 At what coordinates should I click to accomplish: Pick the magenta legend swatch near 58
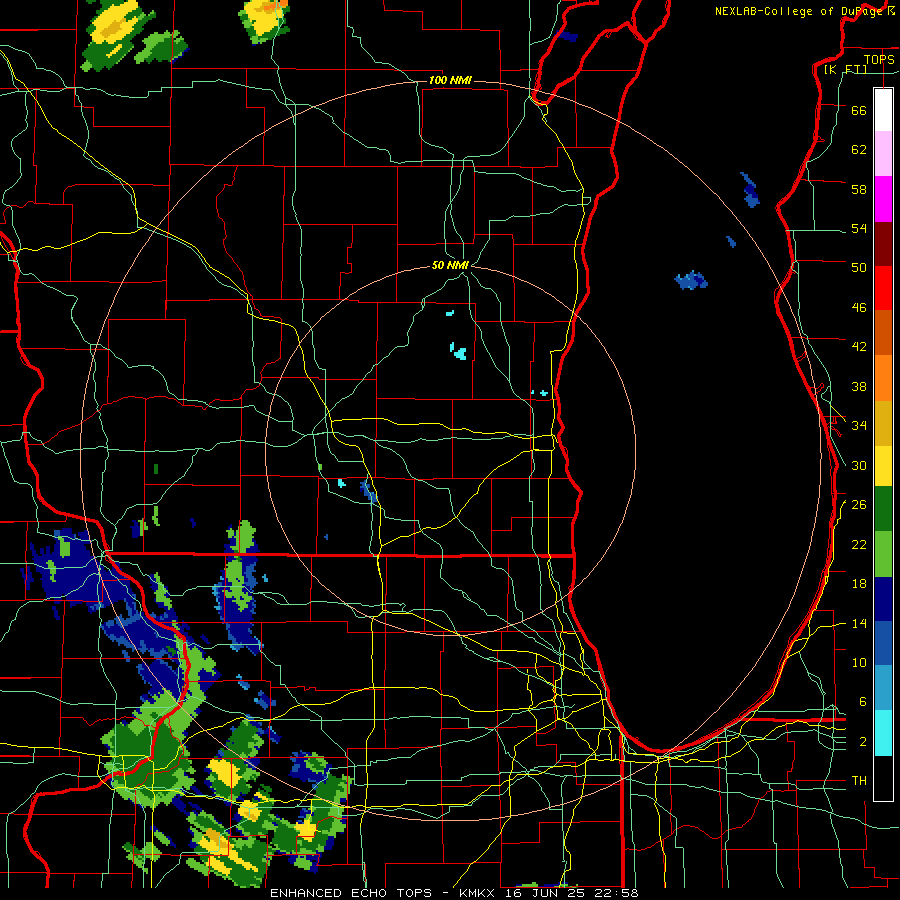click(883, 199)
